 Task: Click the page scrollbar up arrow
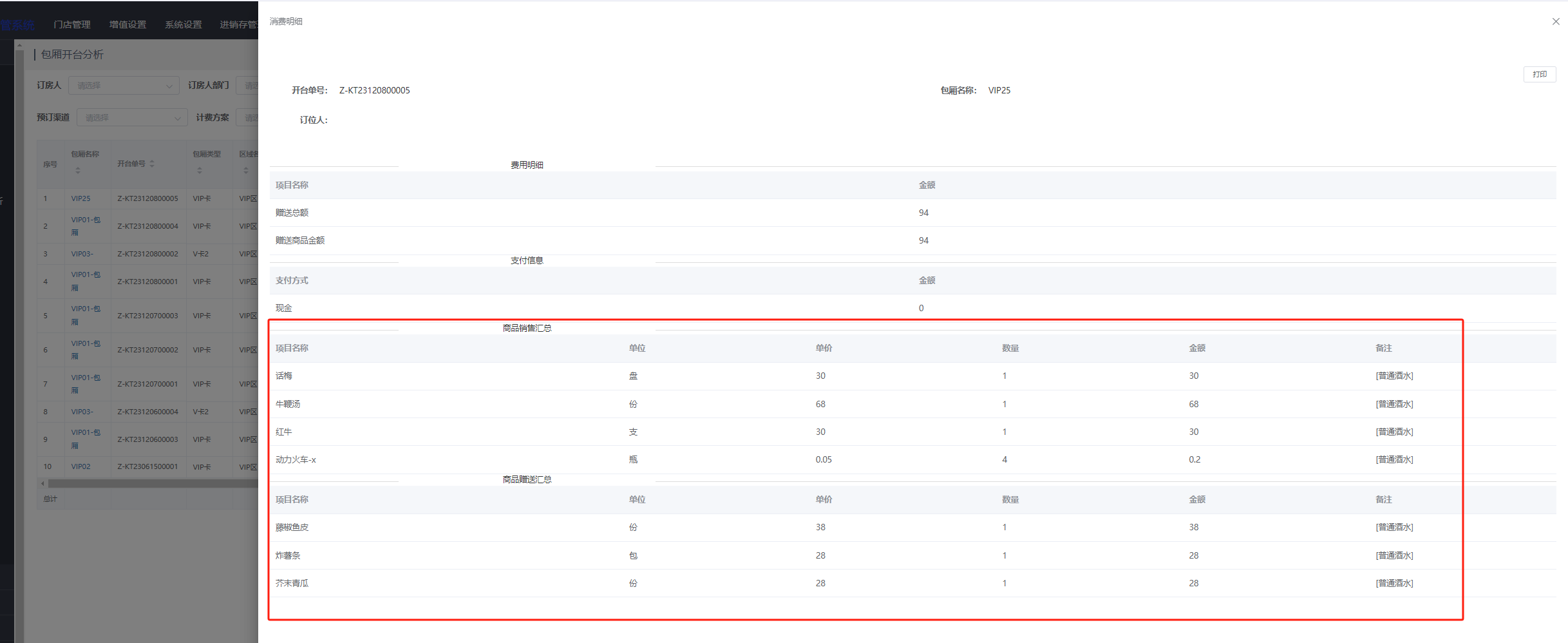(19, 46)
